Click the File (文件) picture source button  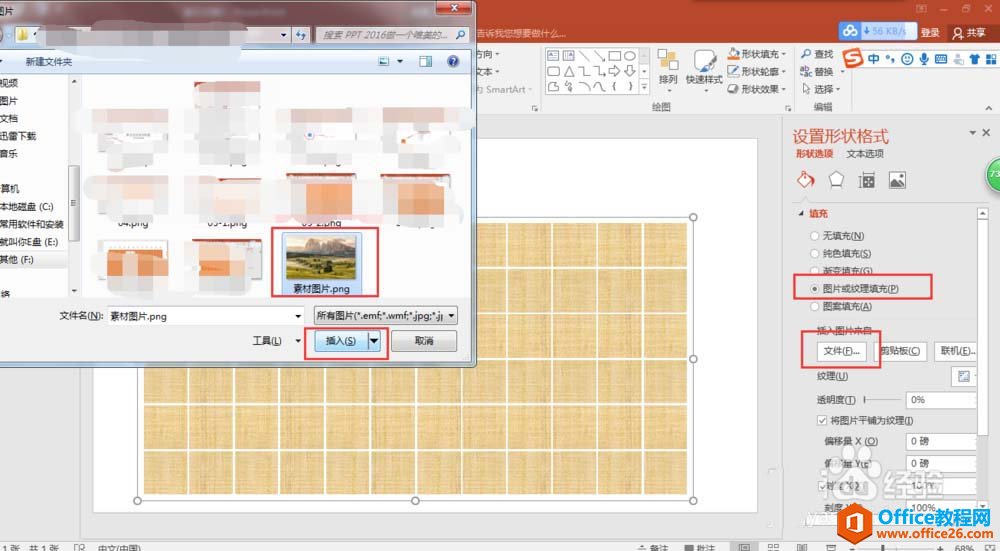click(x=841, y=351)
